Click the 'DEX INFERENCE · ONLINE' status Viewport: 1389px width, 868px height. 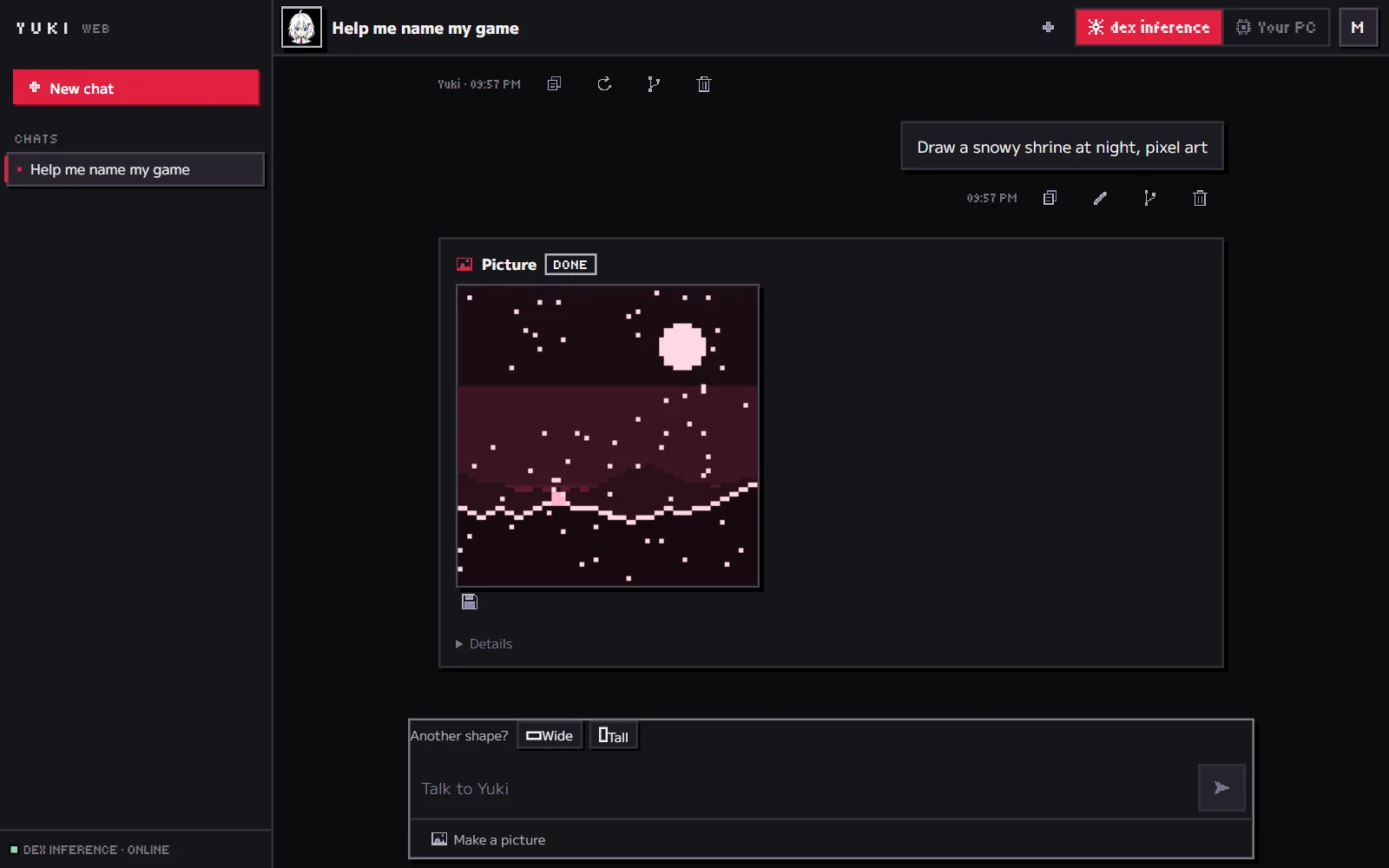[x=90, y=850]
